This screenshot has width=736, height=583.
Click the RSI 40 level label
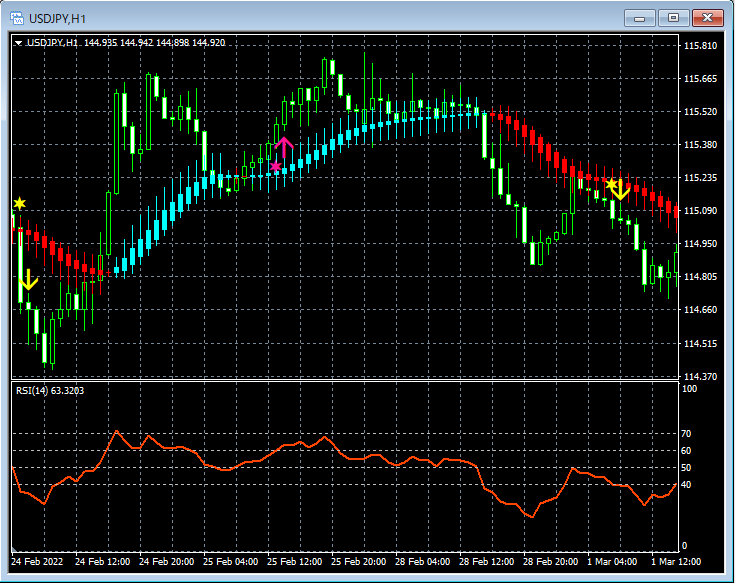tap(686, 484)
